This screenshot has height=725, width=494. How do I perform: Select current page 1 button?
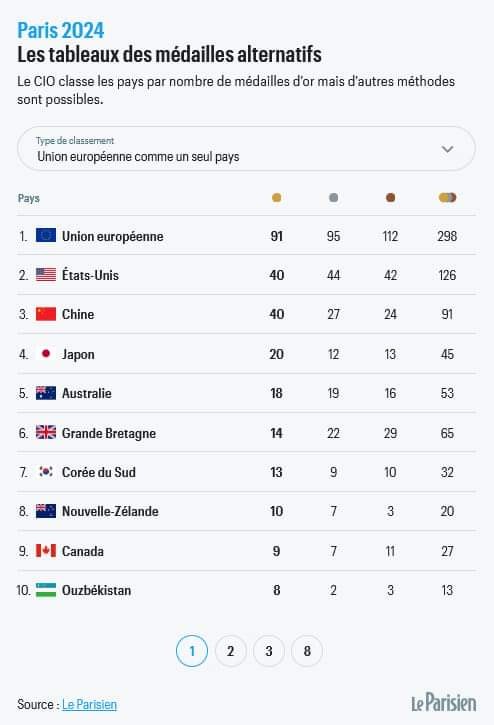192,651
